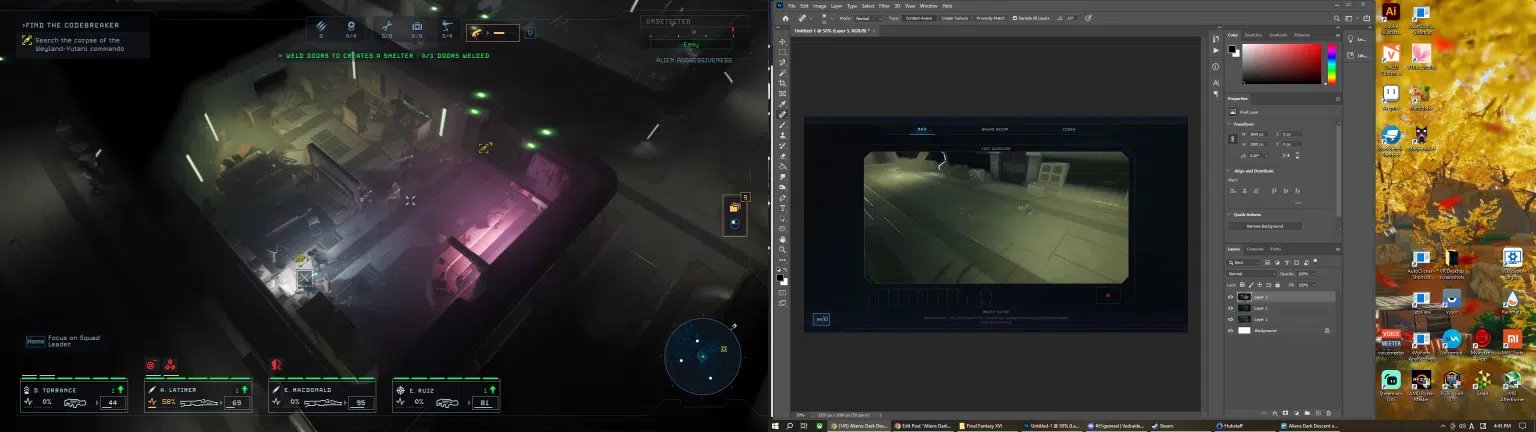Click the Photoshop Home icon
The height and width of the screenshot is (432, 1536).
point(786,18)
